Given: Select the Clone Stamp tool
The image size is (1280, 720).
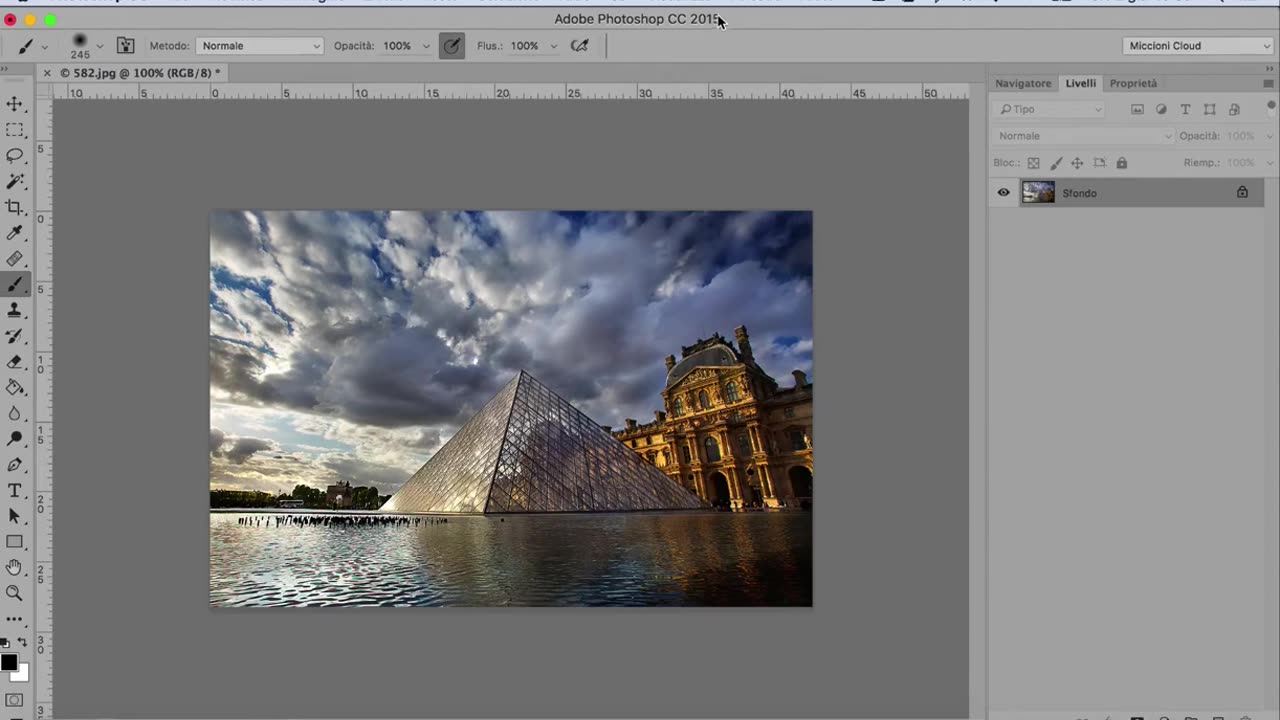Looking at the screenshot, I should pyautogui.click(x=15, y=311).
